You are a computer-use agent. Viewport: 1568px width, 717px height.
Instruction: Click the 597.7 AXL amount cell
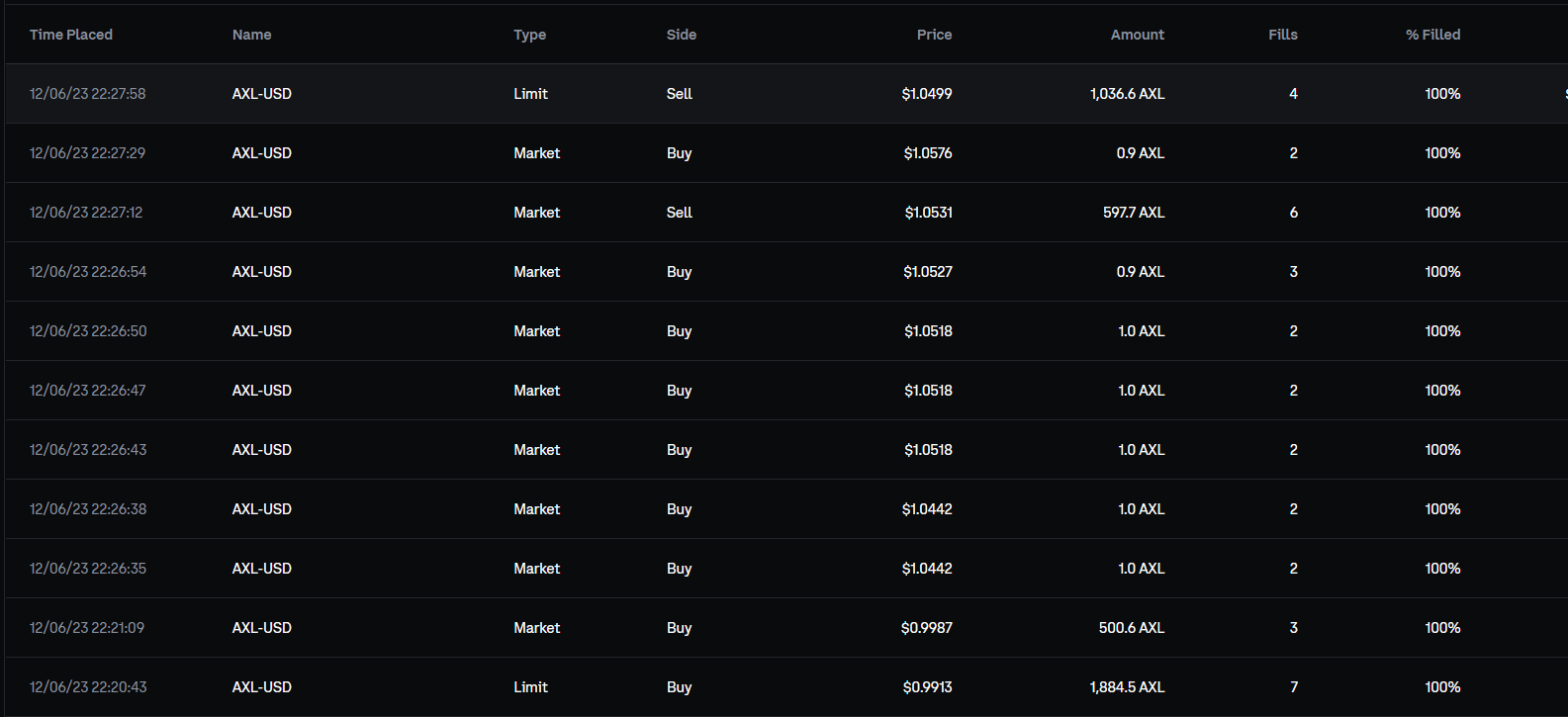click(1134, 213)
